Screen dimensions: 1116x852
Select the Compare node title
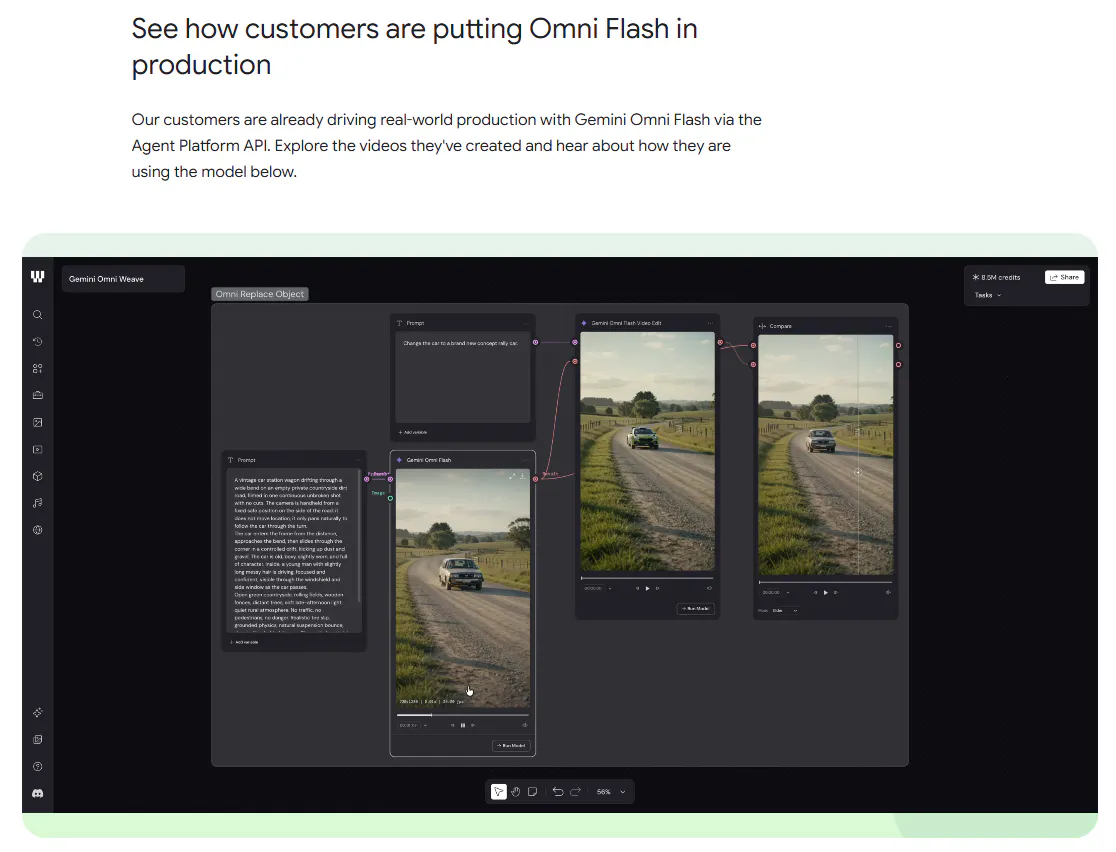781,326
